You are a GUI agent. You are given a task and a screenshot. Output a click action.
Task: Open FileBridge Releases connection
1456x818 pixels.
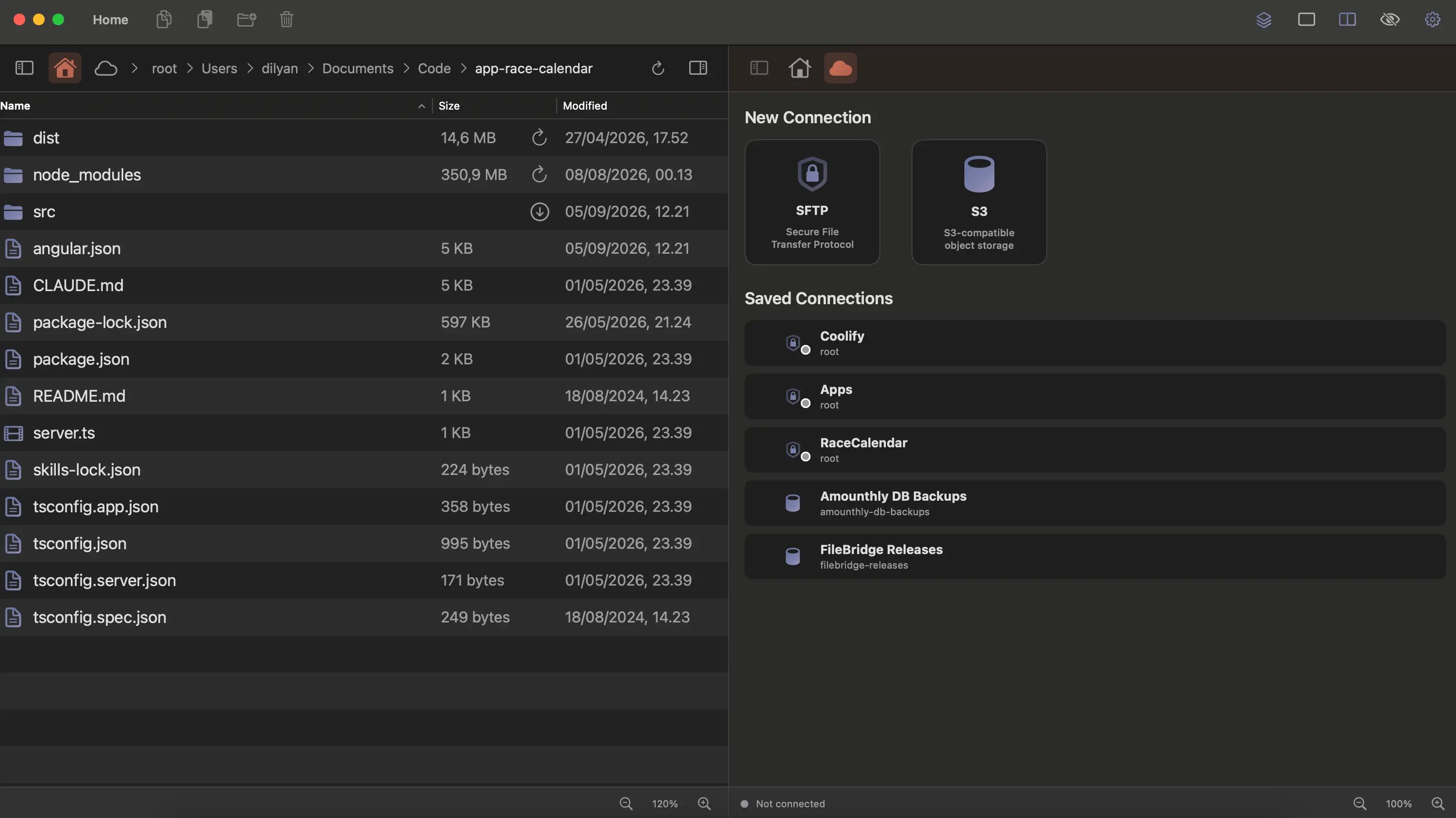click(x=1095, y=556)
